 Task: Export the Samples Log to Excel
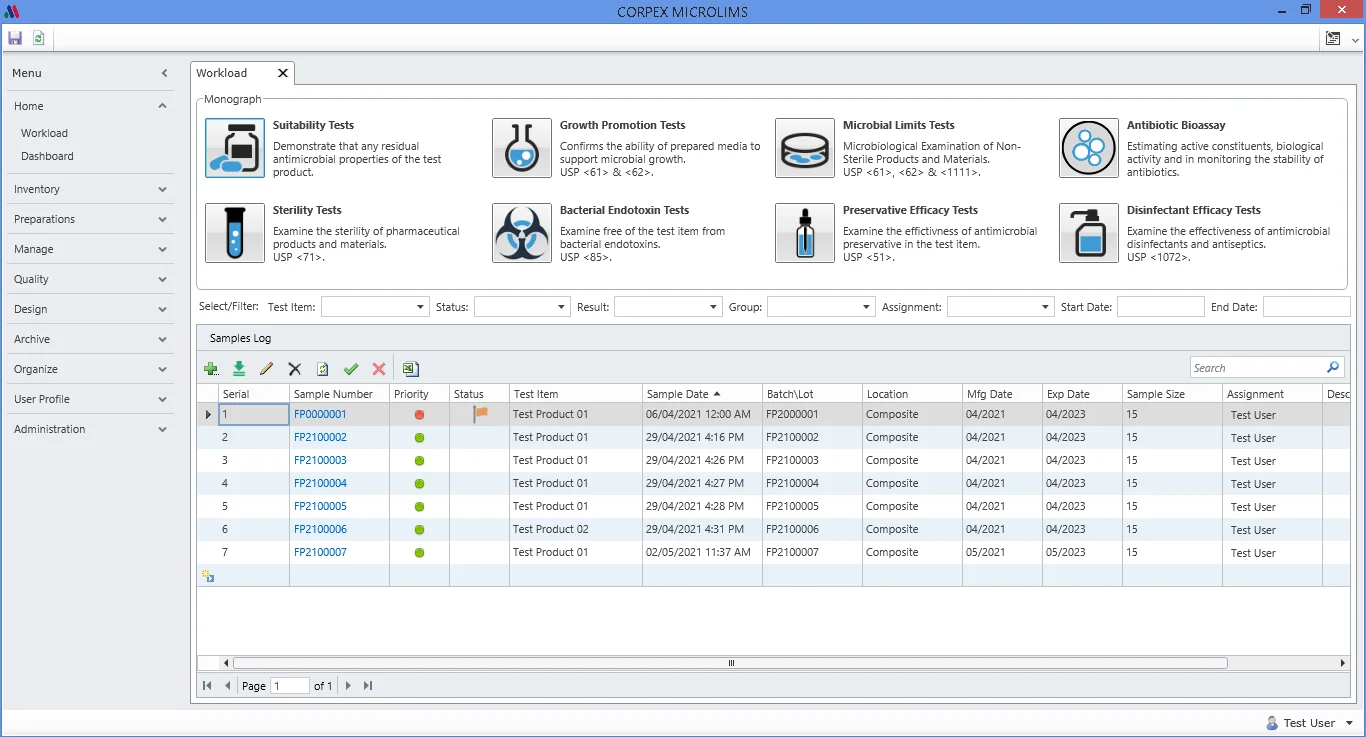click(x=410, y=368)
